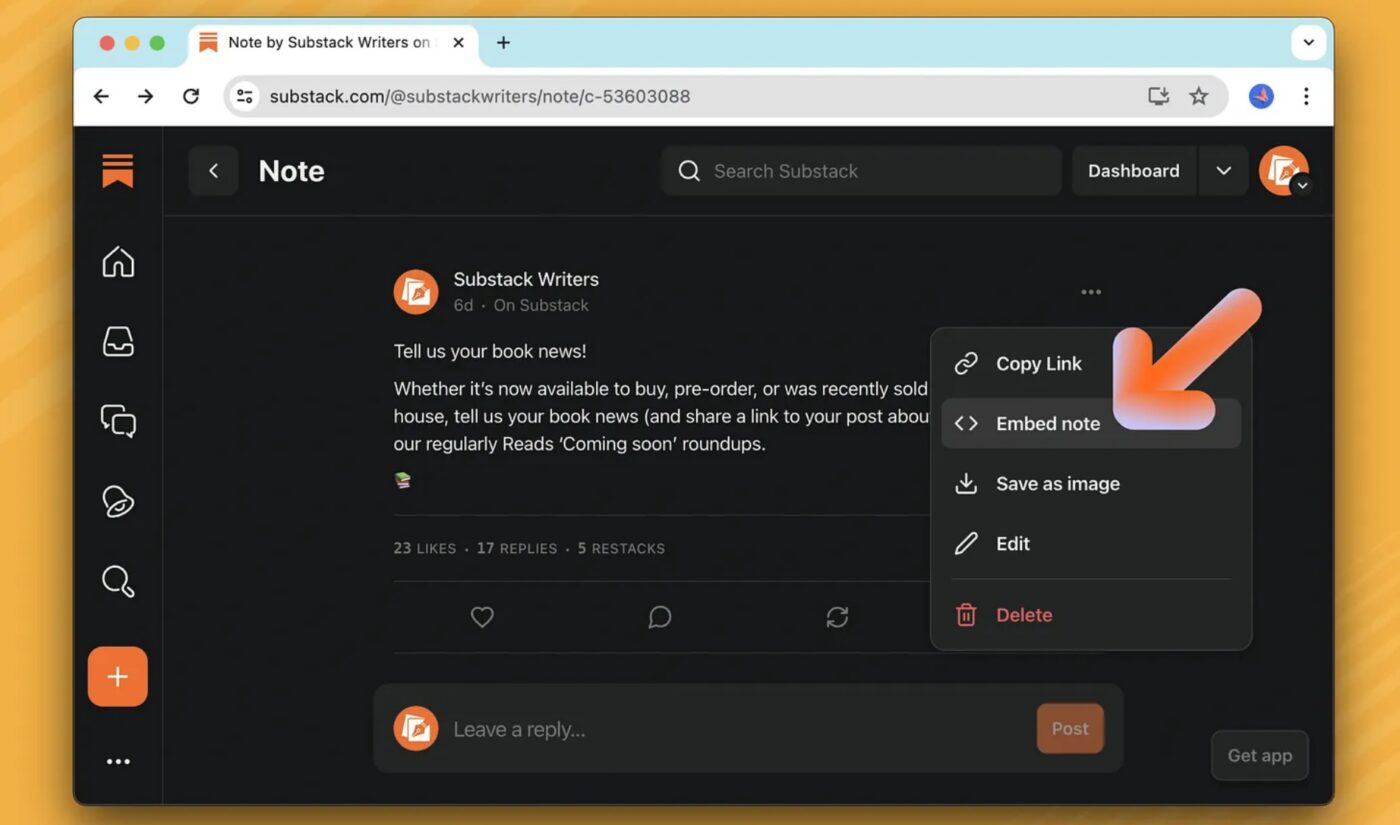Open Search using the magnifier sidebar icon
Viewport: 1400px width, 825px height.
pyautogui.click(x=117, y=581)
